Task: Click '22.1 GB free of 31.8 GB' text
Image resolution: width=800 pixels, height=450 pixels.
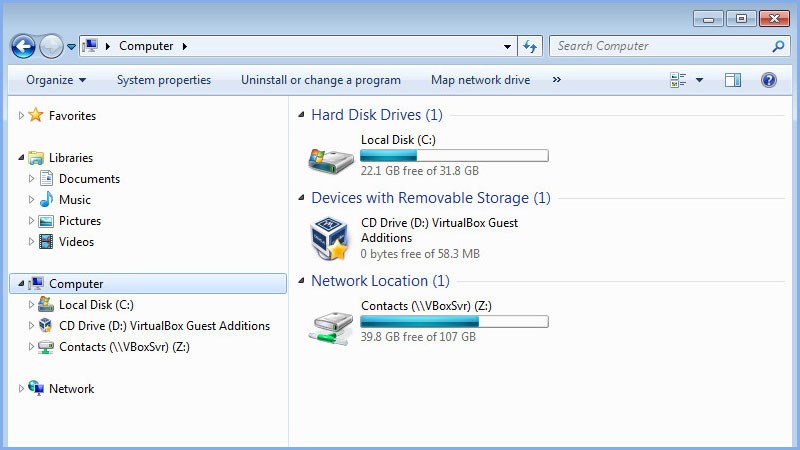Action: [419, 171]
